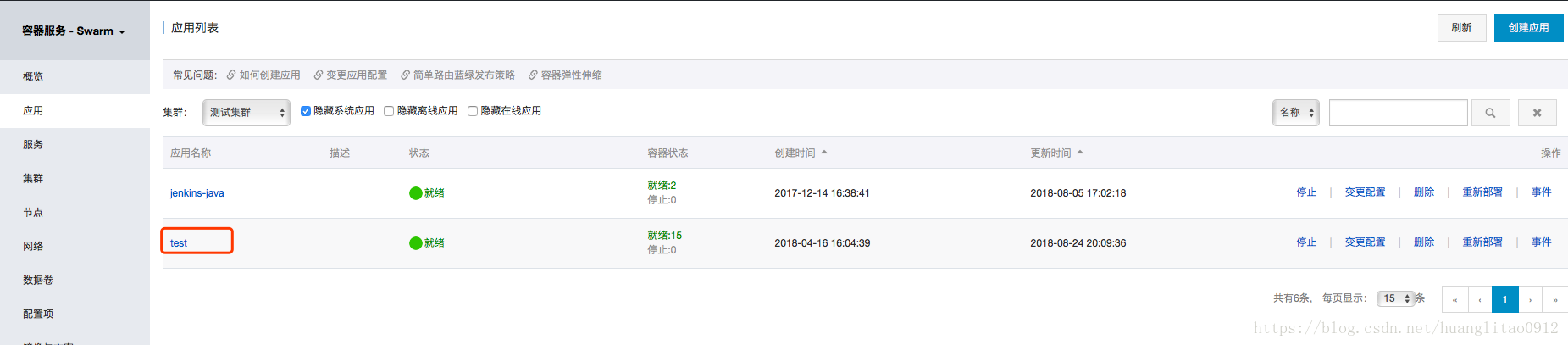The image size is (1568, 345).
Task: Go to previous page with ‹ icon
Action: tap(1480, 299)
